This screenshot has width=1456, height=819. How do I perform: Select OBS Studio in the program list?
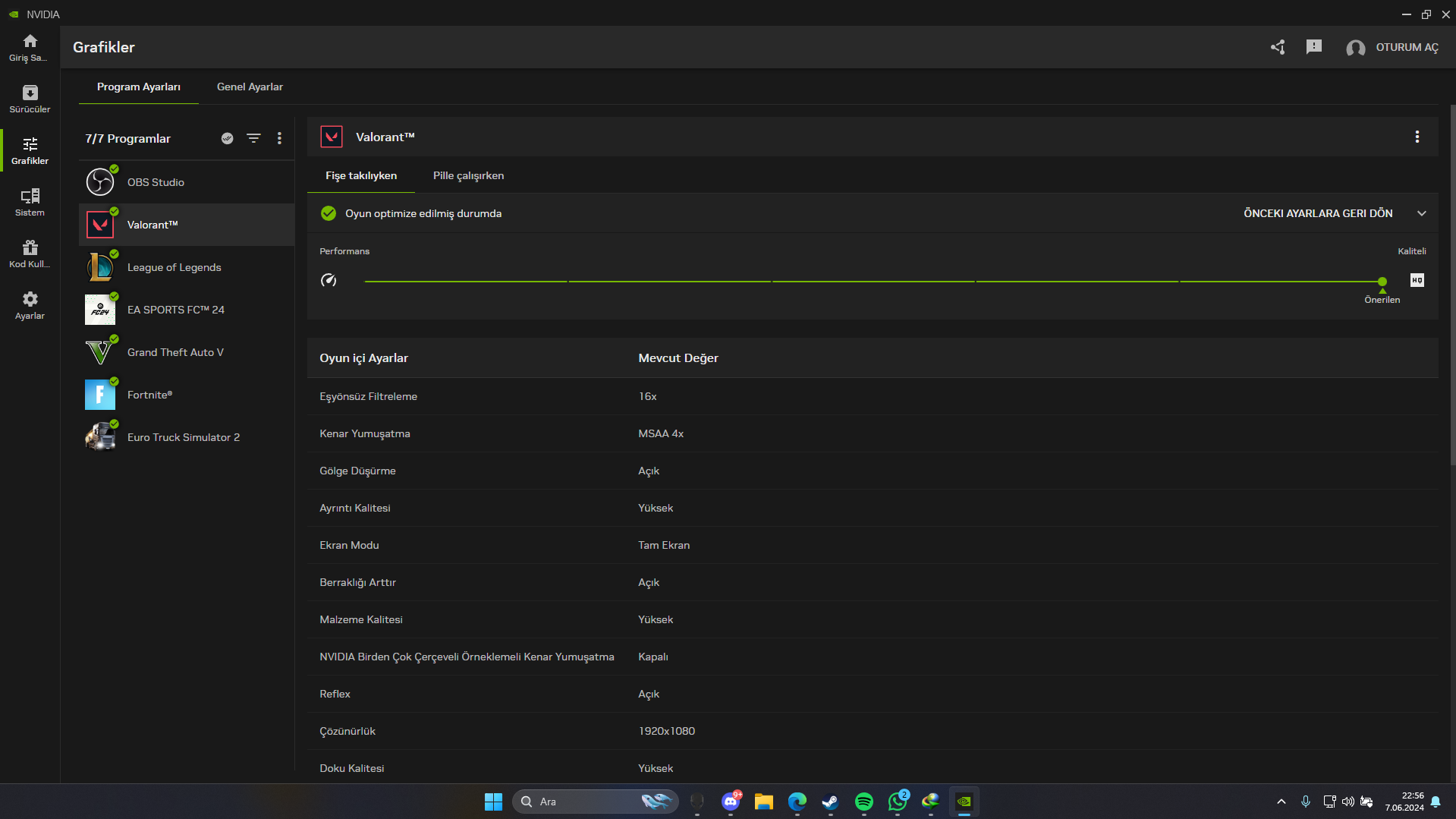187,182
